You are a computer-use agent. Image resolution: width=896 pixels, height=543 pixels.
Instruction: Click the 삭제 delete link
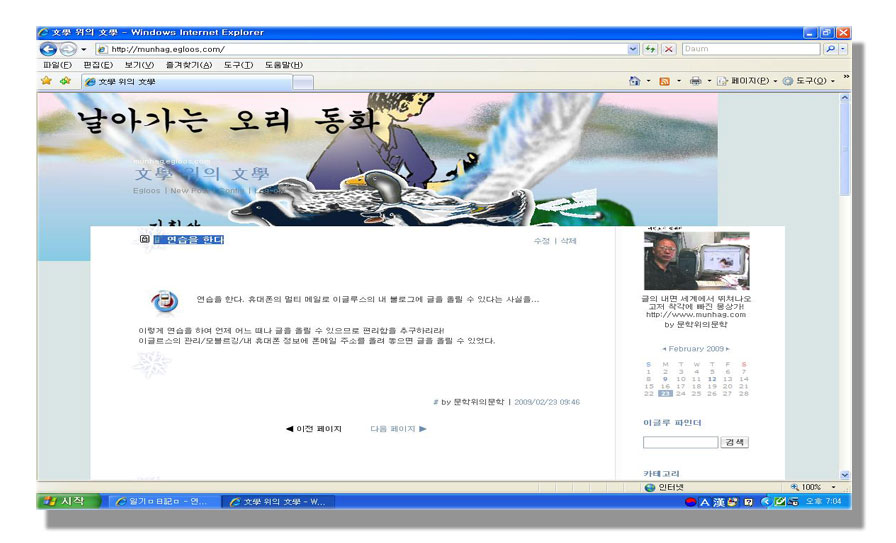(569, 241)
